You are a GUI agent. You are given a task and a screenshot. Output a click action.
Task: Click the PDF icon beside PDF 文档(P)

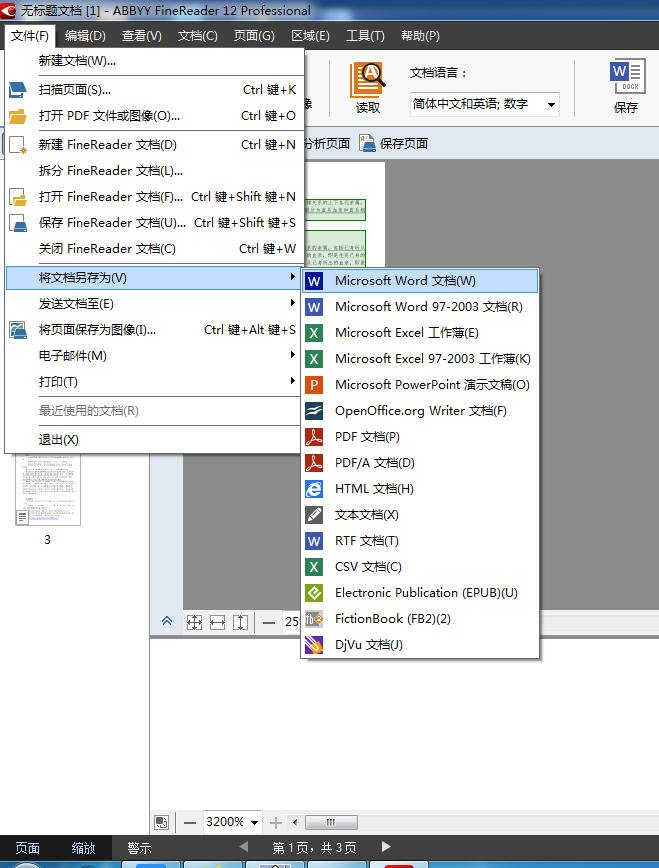[x=314, y=437]
